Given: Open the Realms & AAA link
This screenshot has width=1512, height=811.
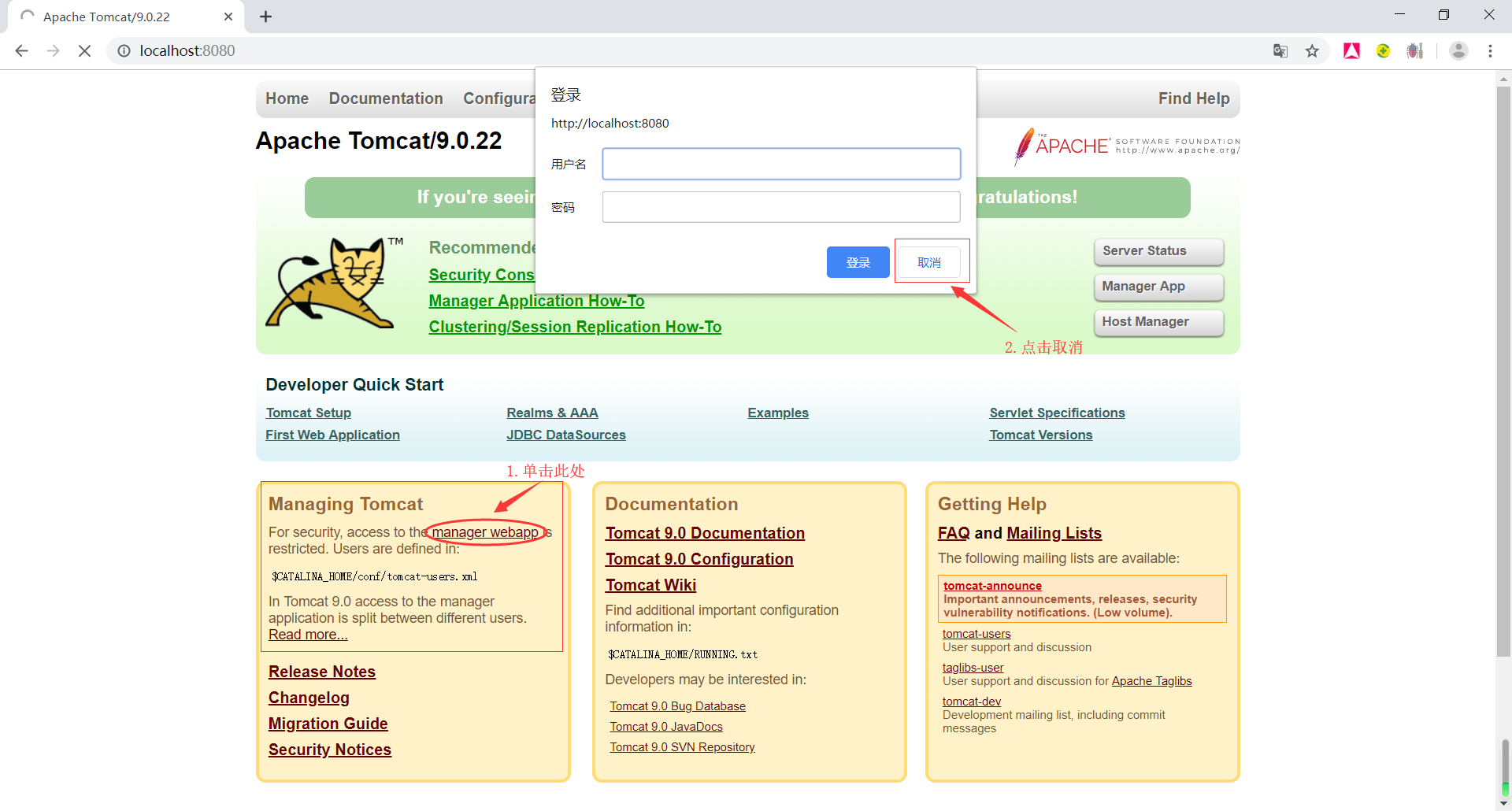Looking at the screenshot, I should tap(552, 413).
